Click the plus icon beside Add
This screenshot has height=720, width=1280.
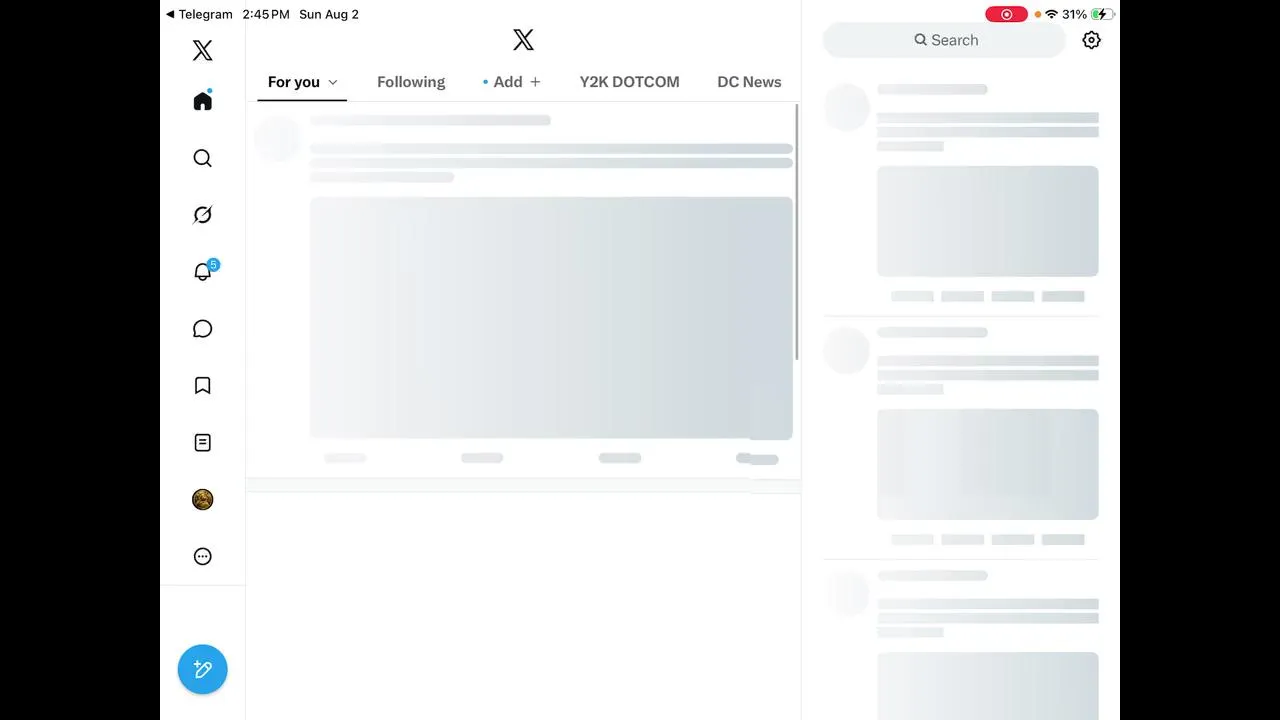point(535,82)
